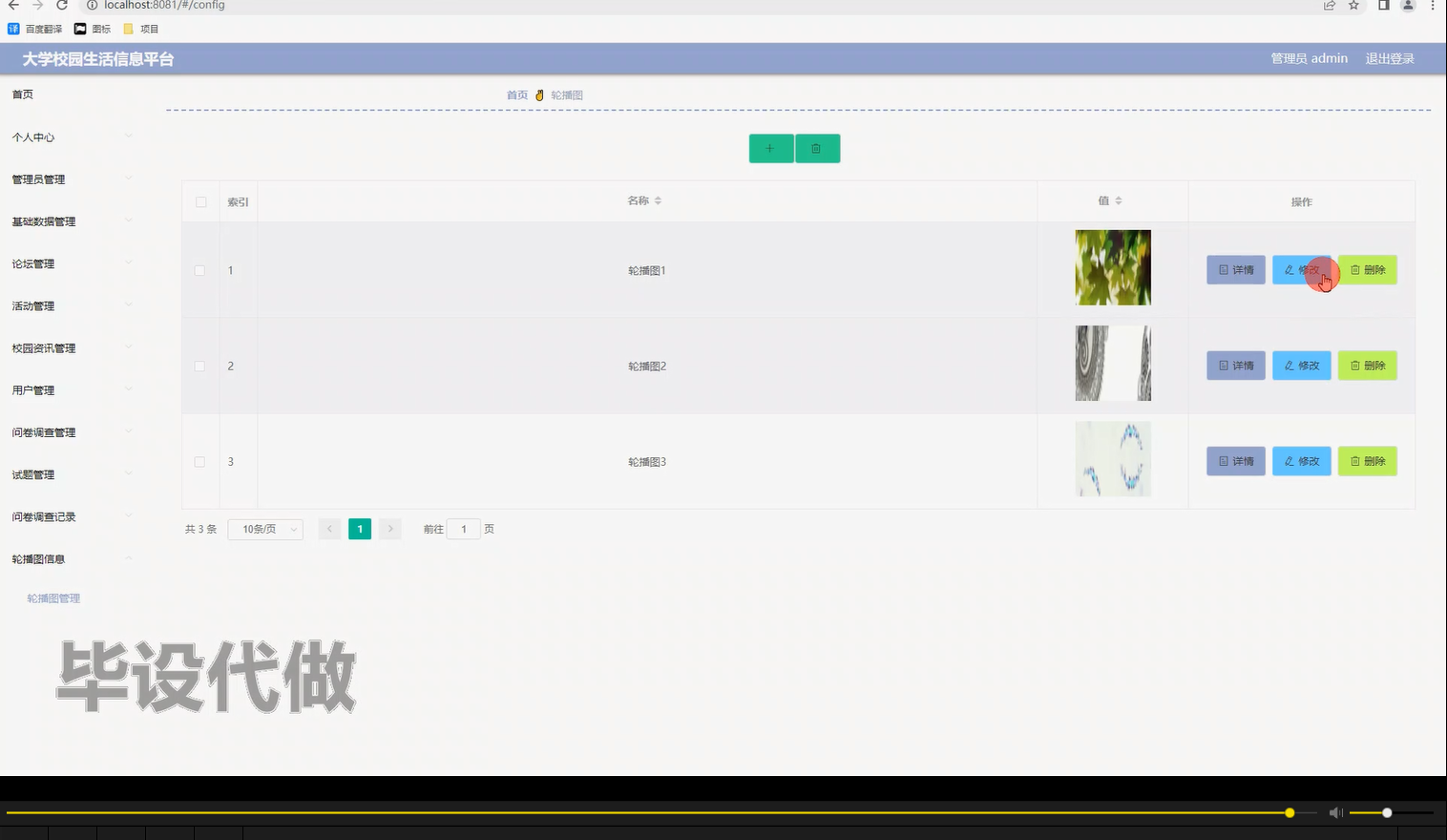Viewport: 1447px width, 840px height.
Task: Click 管理员 admin text in header
Action: point(1309,58)
